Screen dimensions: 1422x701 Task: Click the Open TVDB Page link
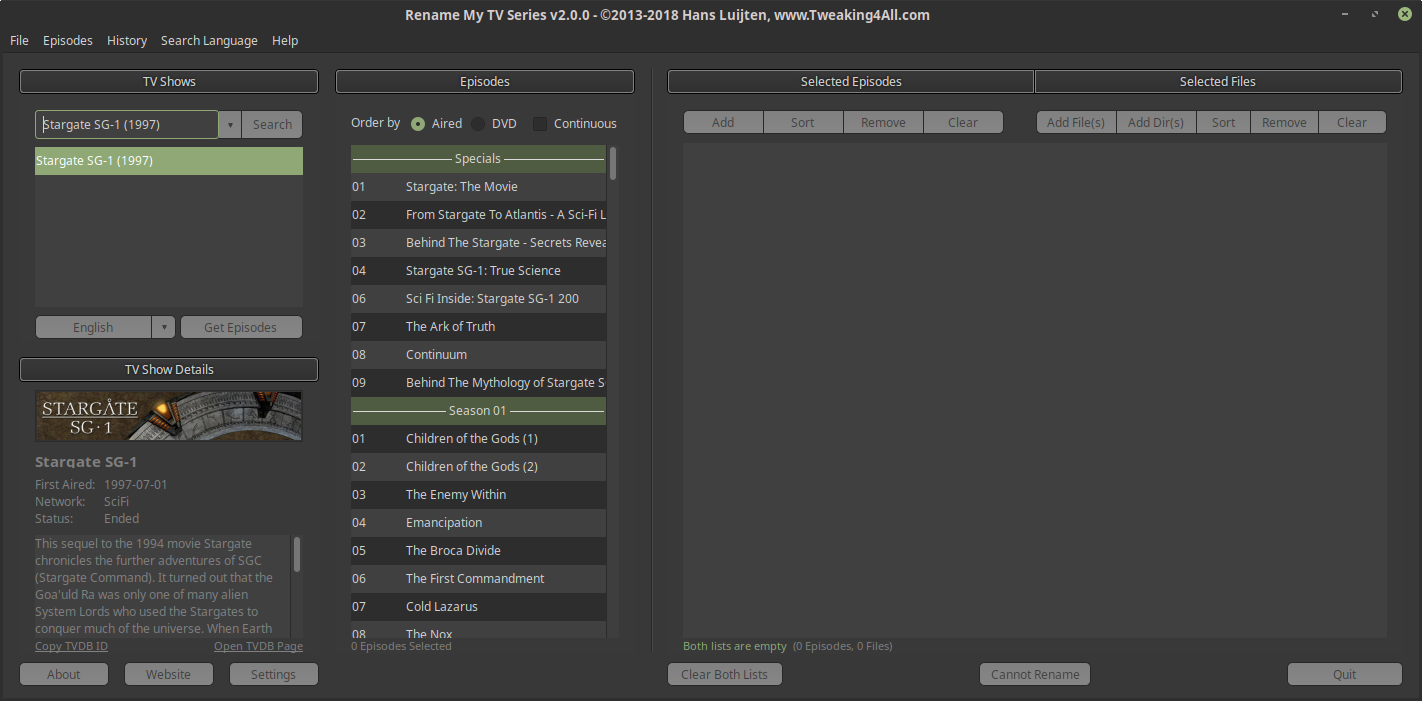pos(258,646)
